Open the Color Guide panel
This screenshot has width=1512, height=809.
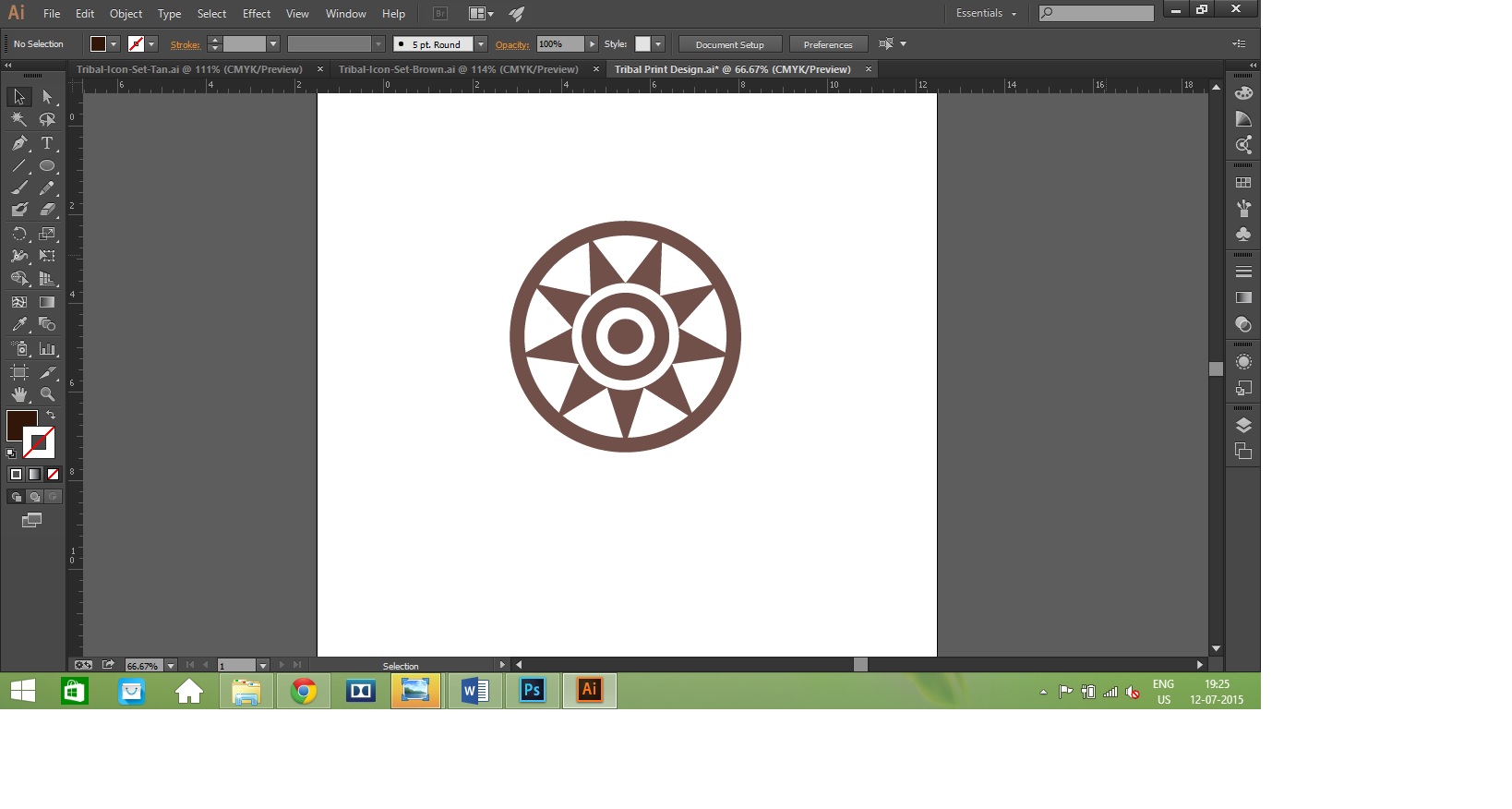tap(1243, 119)
